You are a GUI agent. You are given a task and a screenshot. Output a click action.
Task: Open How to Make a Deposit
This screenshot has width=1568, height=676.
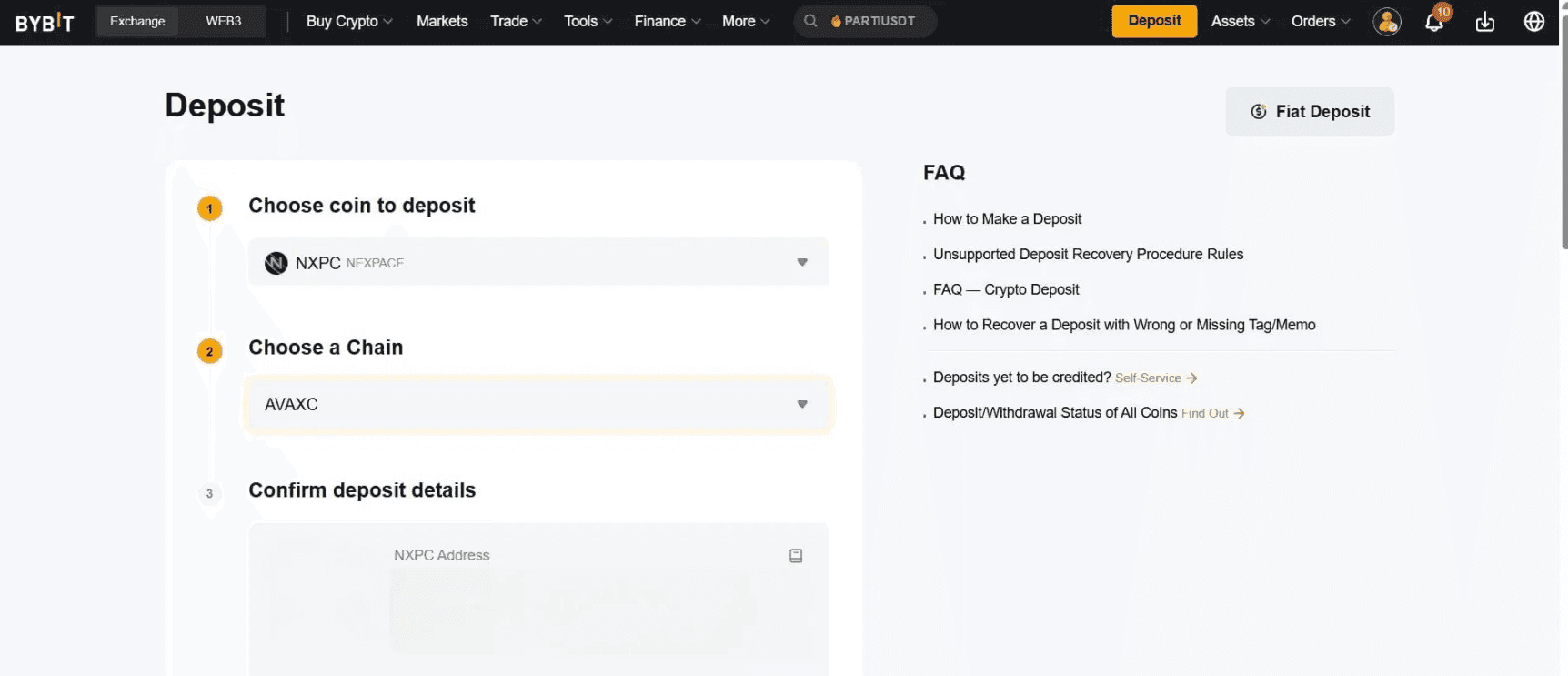click(1007, 219)
